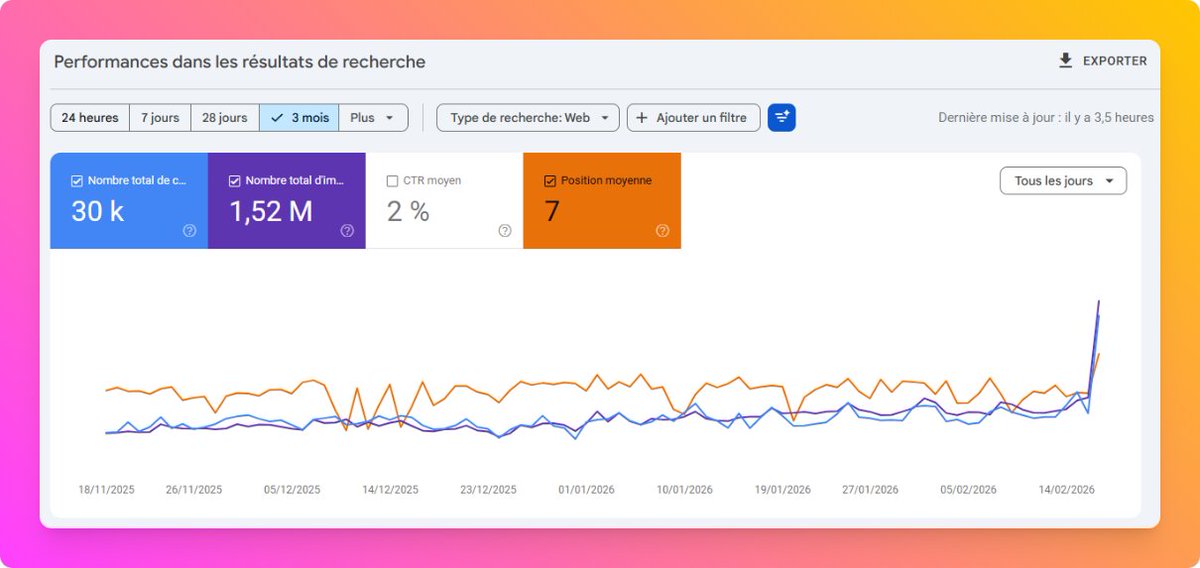Screen dimensions: 1200x568
Task: Click the Ajouter un filtre button
Action: point(693,118)
